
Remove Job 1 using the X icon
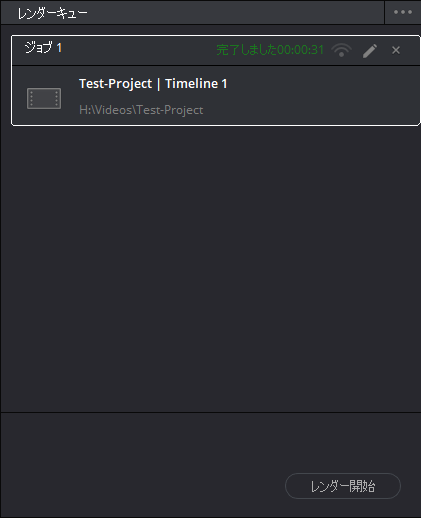[x=396, y=50]
